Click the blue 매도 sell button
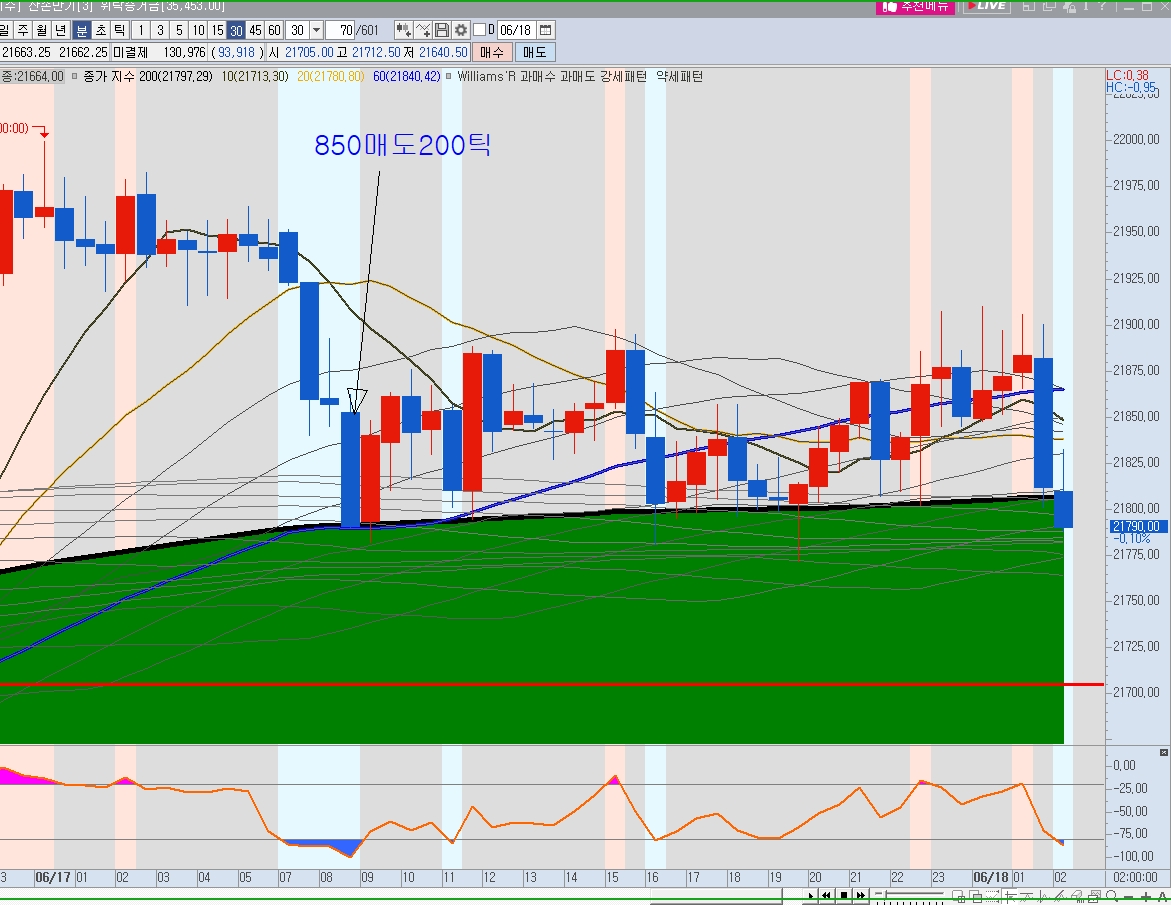The width and height of the screenshot is (1171, 905). pyautogui.click(x=535, y=52)
